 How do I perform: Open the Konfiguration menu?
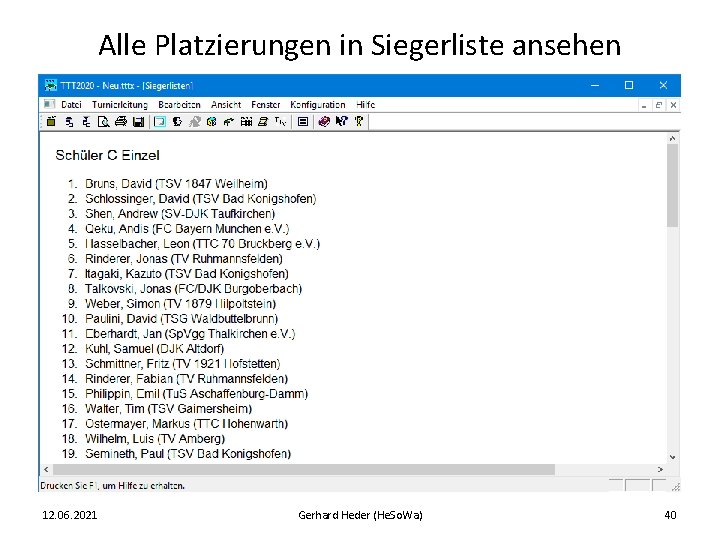coord(318,105)
